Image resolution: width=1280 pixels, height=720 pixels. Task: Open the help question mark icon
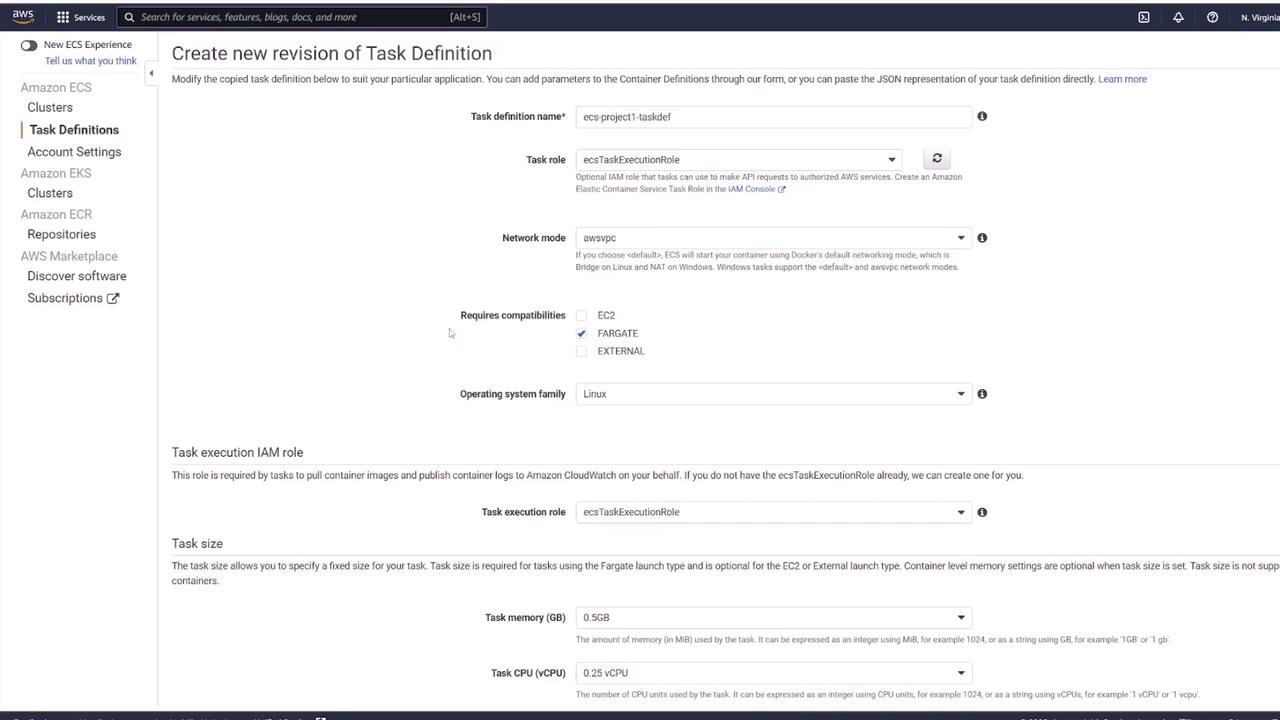click(1212, 17)
